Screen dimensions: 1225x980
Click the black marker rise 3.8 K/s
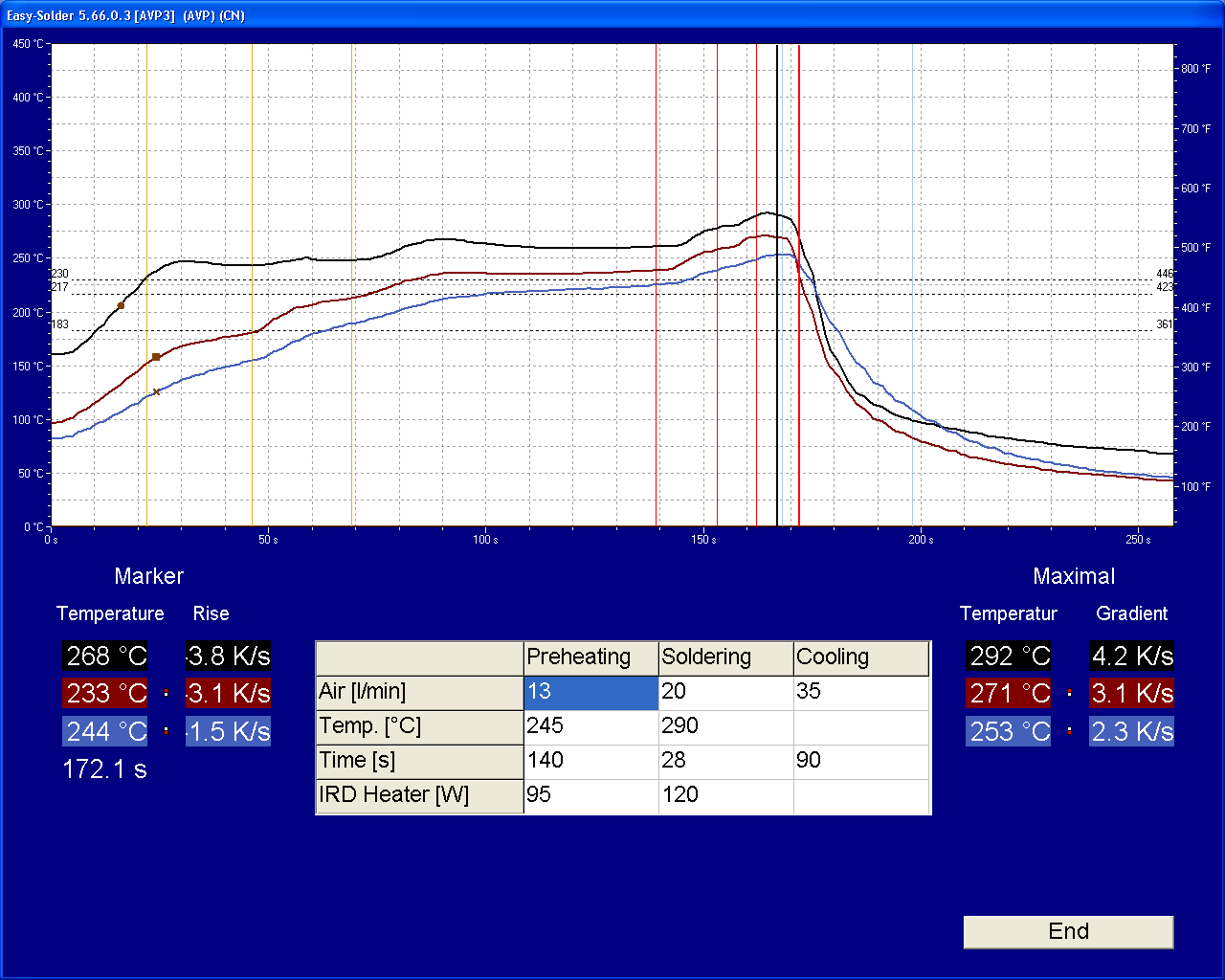[x=228, y=656]
